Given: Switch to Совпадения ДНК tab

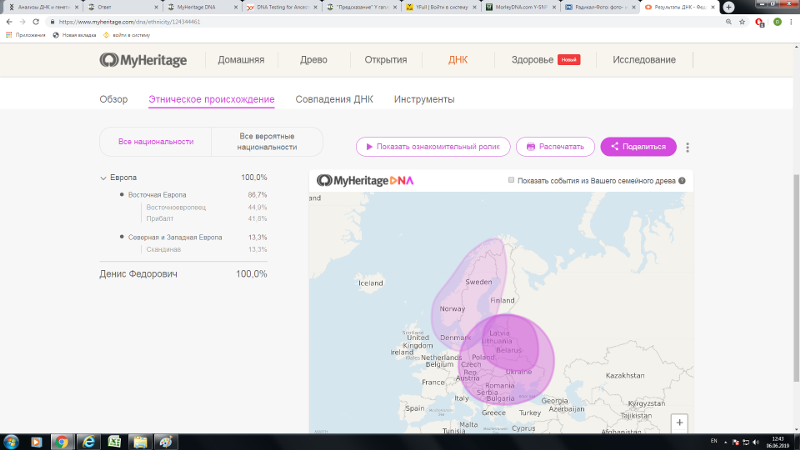Looking at the screenshot, I should [x=334, y=99].
